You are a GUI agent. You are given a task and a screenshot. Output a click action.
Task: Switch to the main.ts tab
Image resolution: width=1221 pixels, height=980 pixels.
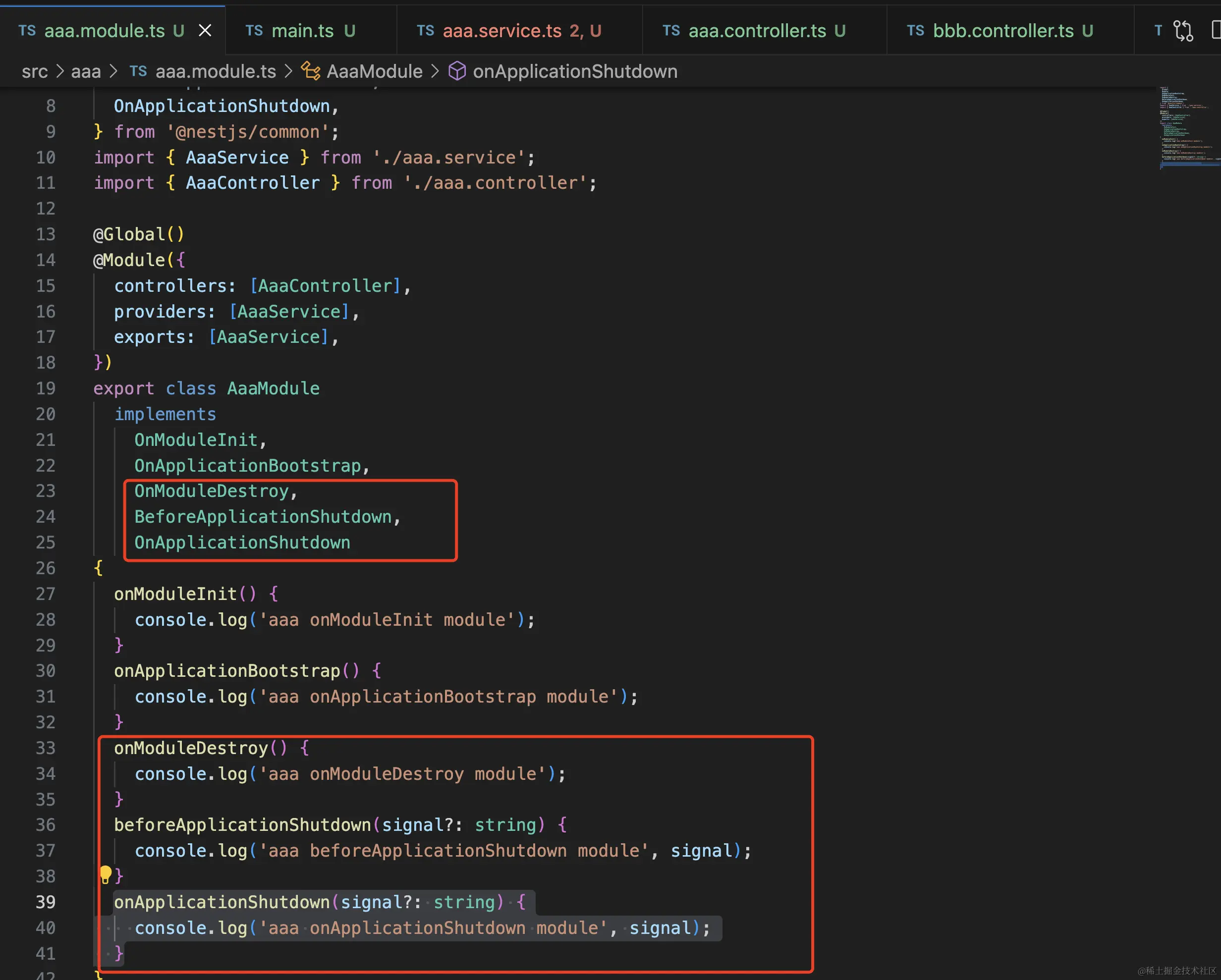coord(302,31)
